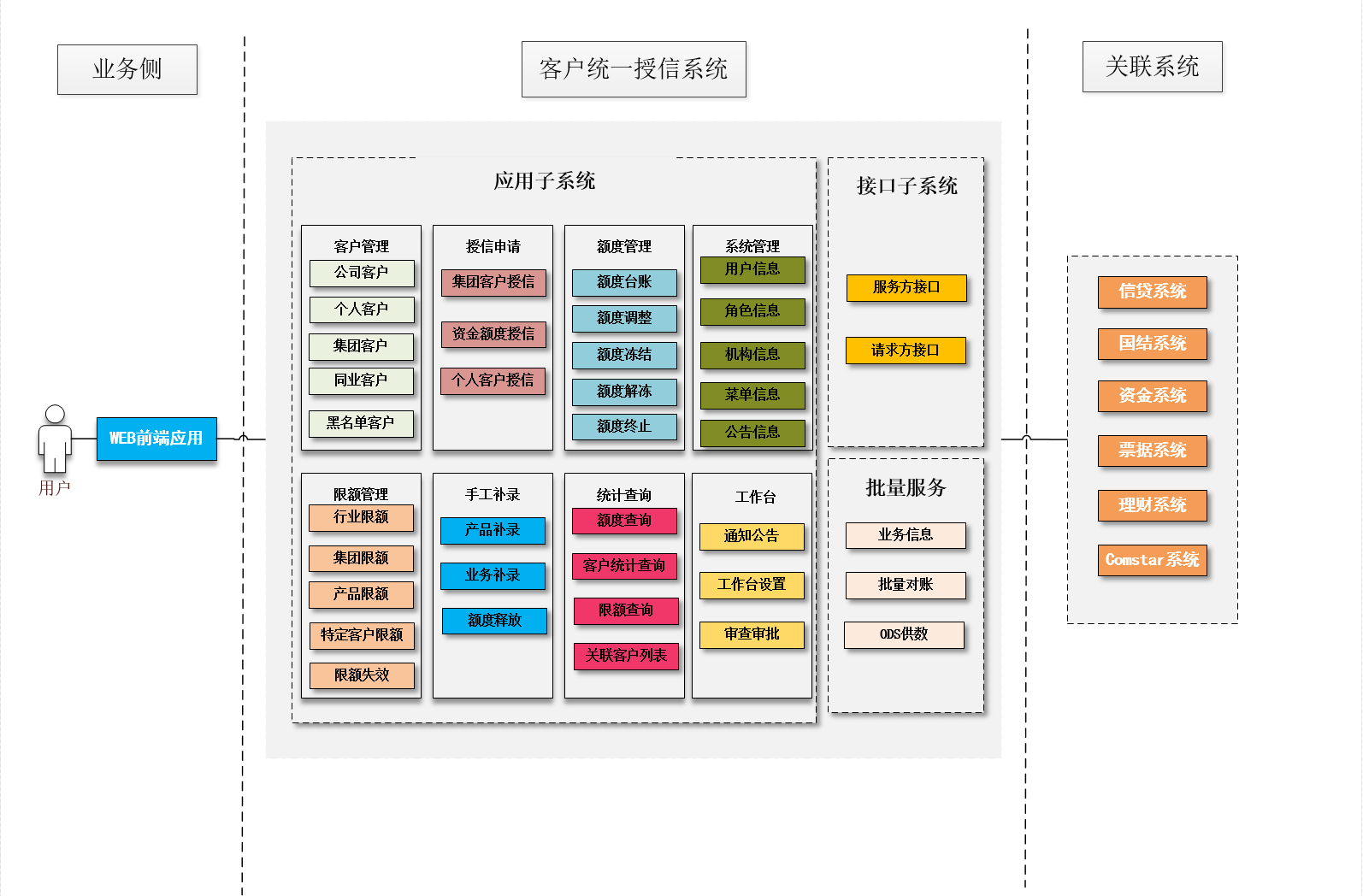Select the 黑名单客户 block
This screenshot has width=1363, height=896.
[361, 423]
